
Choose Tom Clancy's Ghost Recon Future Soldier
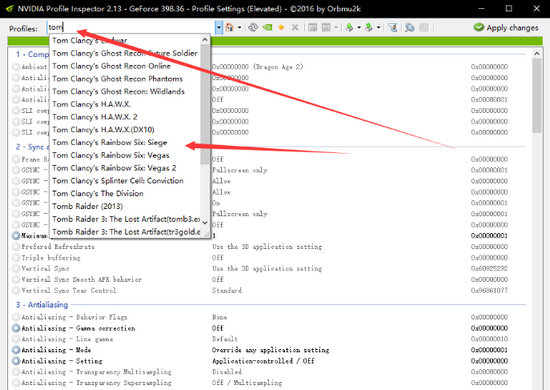pyautogui.click(x=126, y=53)
